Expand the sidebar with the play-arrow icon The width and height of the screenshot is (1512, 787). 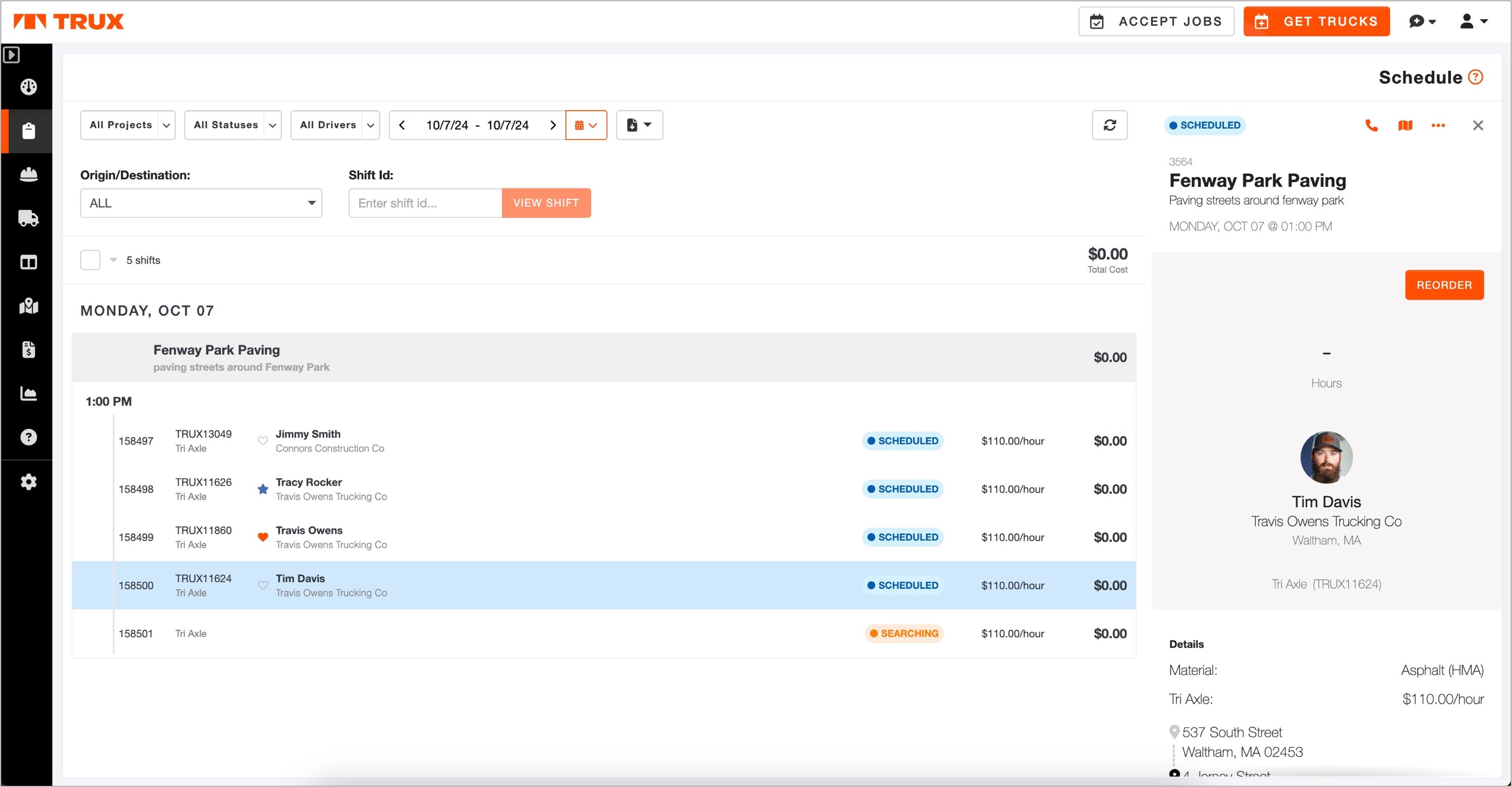click(11, 55)
